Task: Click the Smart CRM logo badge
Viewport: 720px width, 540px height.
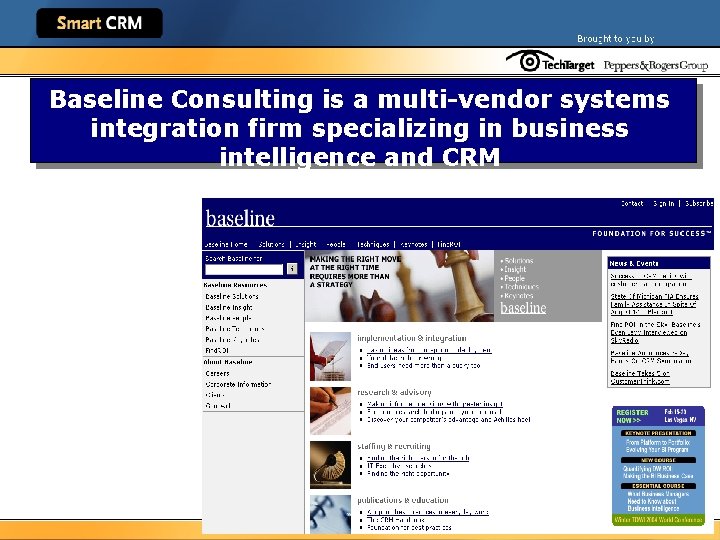Action: pos(99,23)
